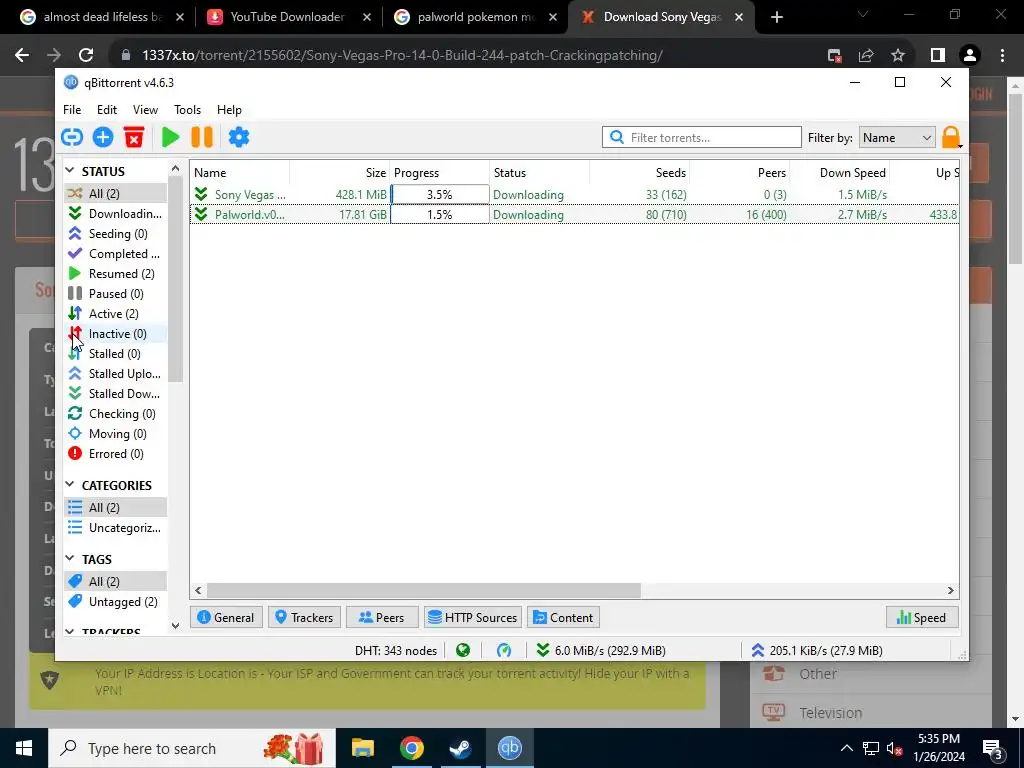This screenshot has width=1024, height=768.
Task: Click Sony Vegas row downloading arrow icon
Action: [x=201, y=195]
